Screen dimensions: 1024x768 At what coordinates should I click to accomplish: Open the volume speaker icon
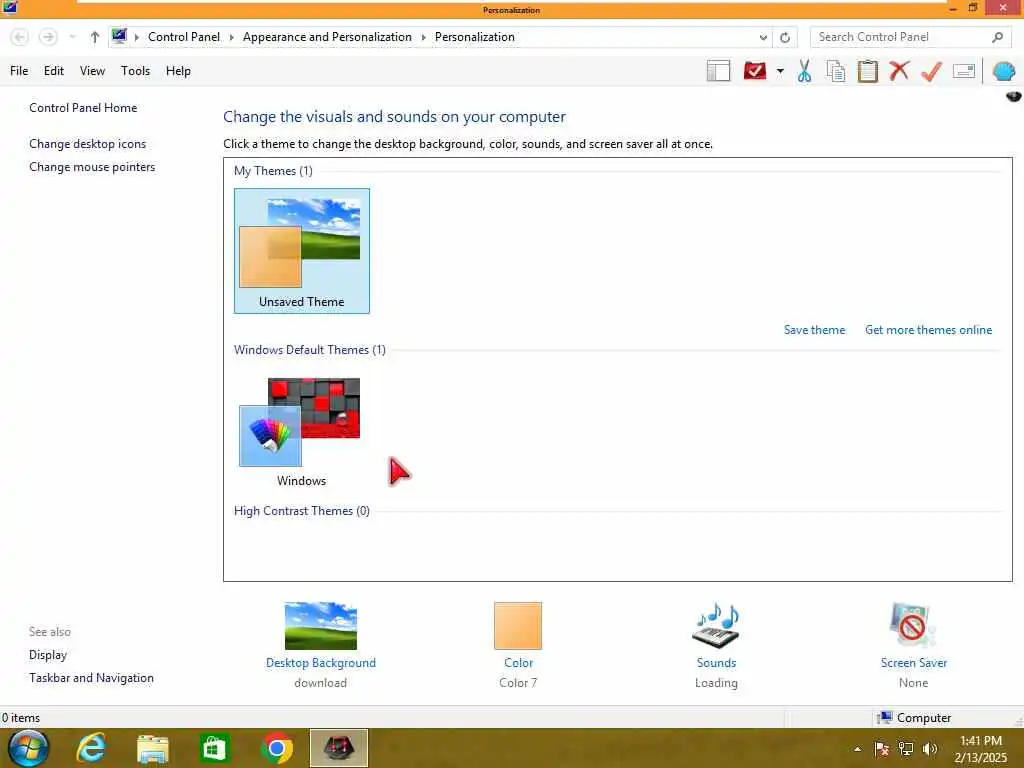click(929, 749)
